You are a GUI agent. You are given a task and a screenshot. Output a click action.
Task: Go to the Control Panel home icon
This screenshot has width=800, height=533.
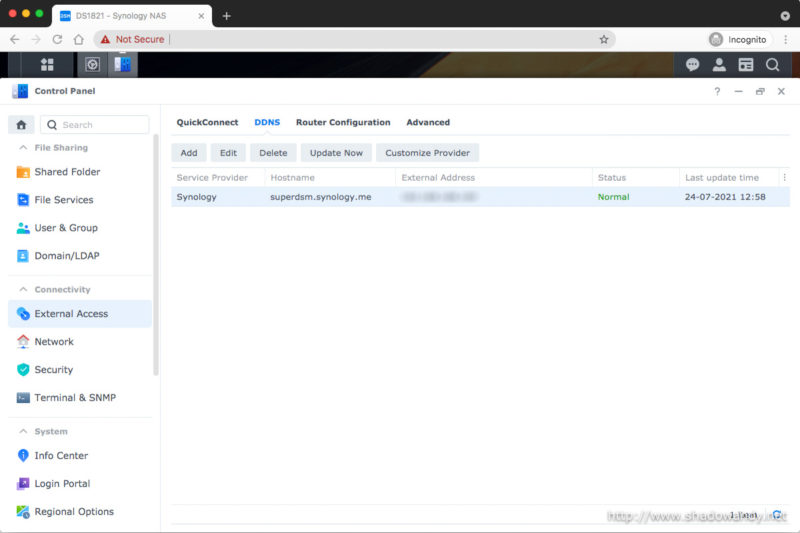click(x=21, y=124)
